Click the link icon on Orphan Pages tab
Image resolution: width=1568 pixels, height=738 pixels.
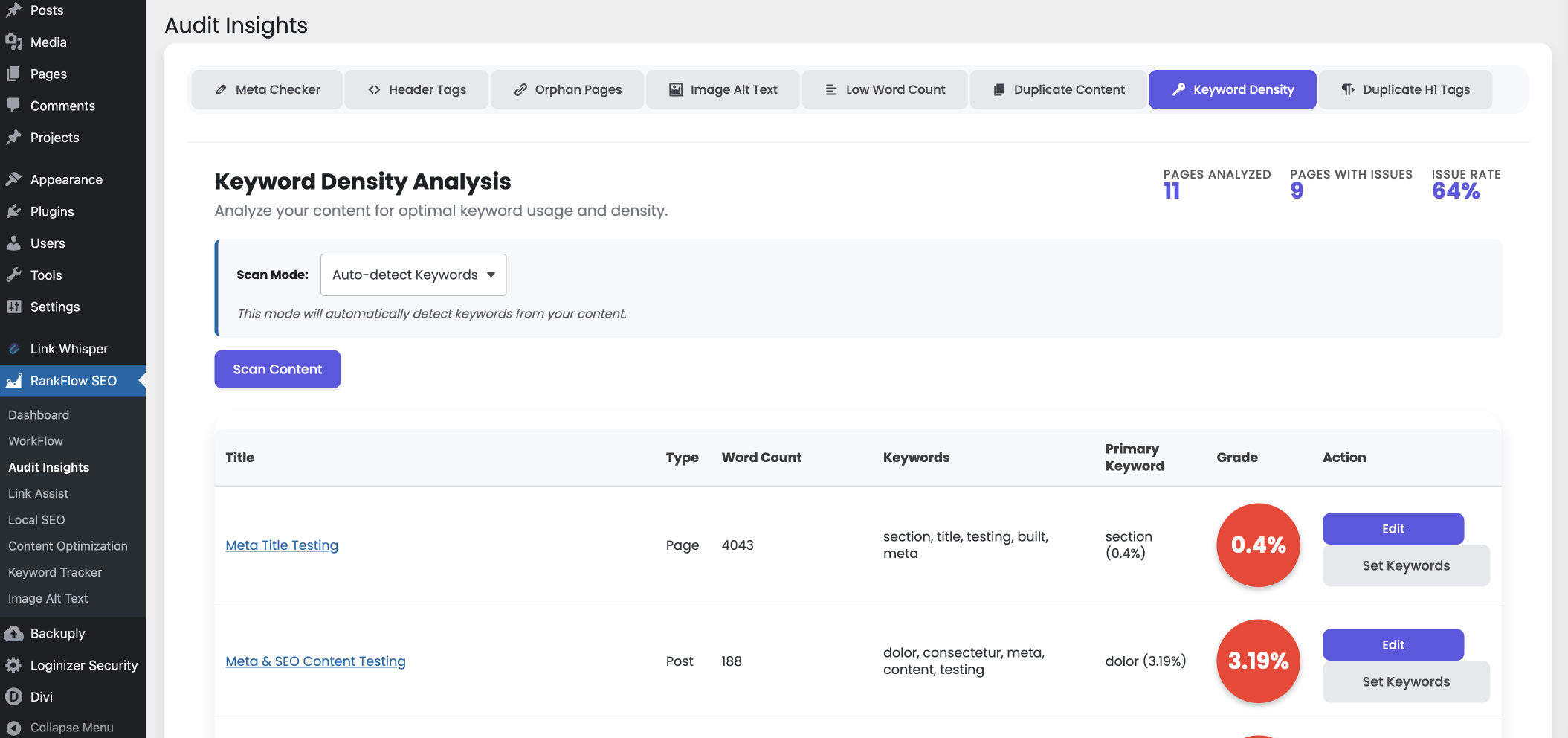[x=520, y=90]
